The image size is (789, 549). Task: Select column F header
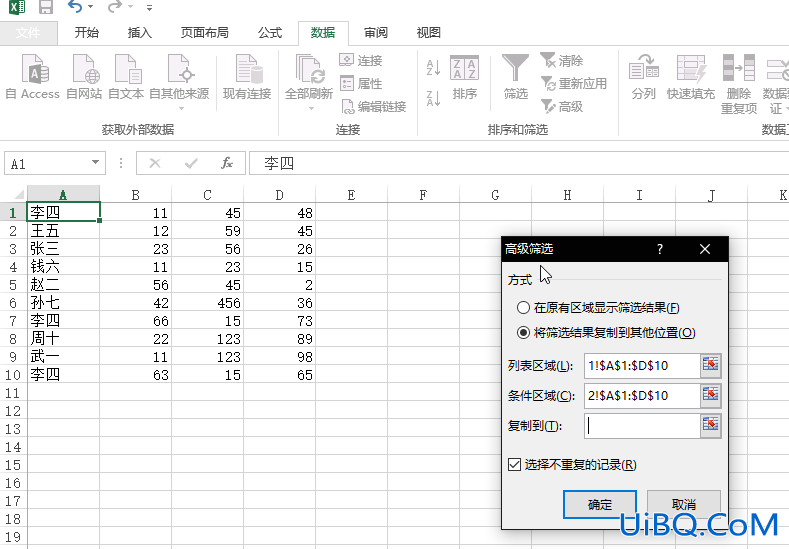pos(423,195)
